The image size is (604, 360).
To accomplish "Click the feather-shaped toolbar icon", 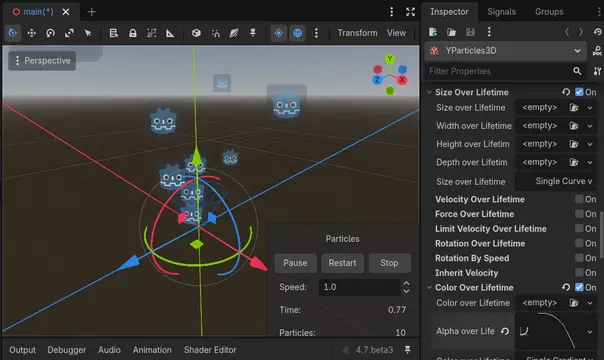I will 234,33.
